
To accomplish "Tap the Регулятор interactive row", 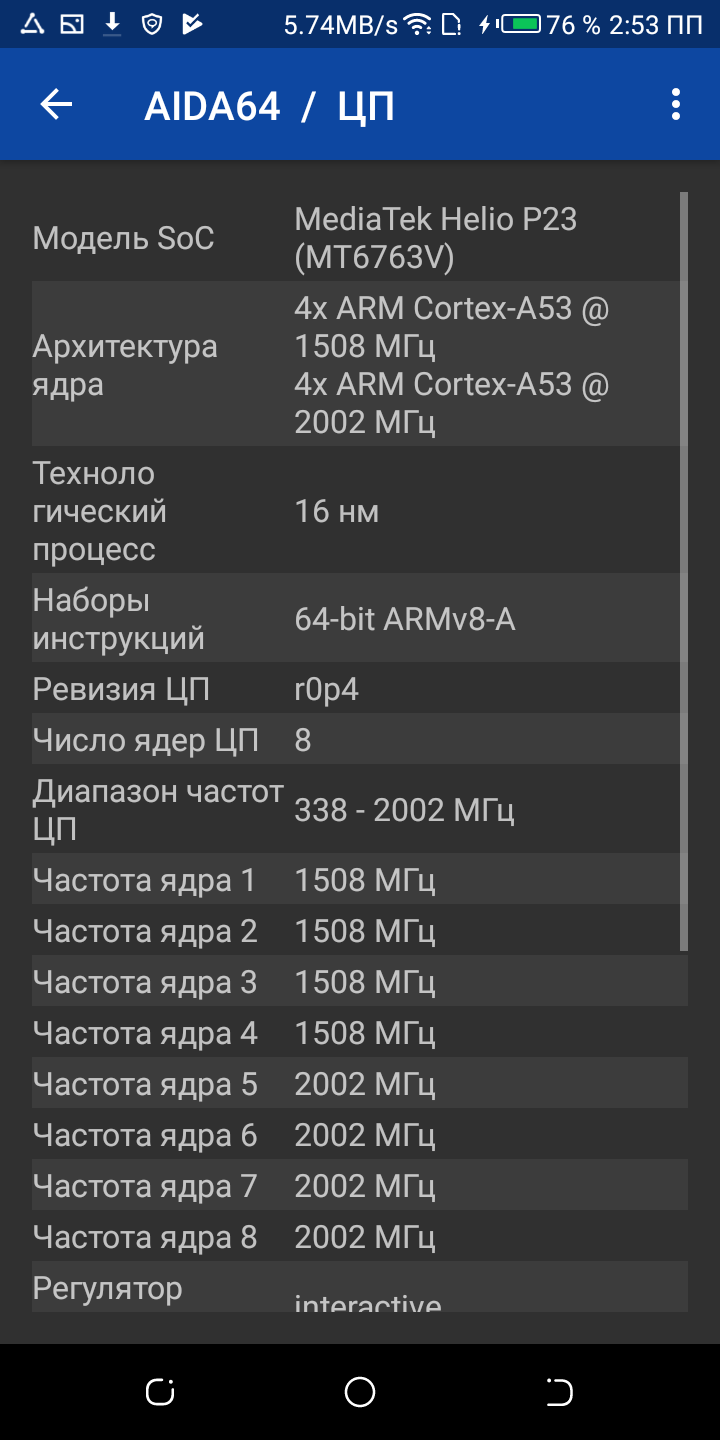I will click(x=359, y=1288).
